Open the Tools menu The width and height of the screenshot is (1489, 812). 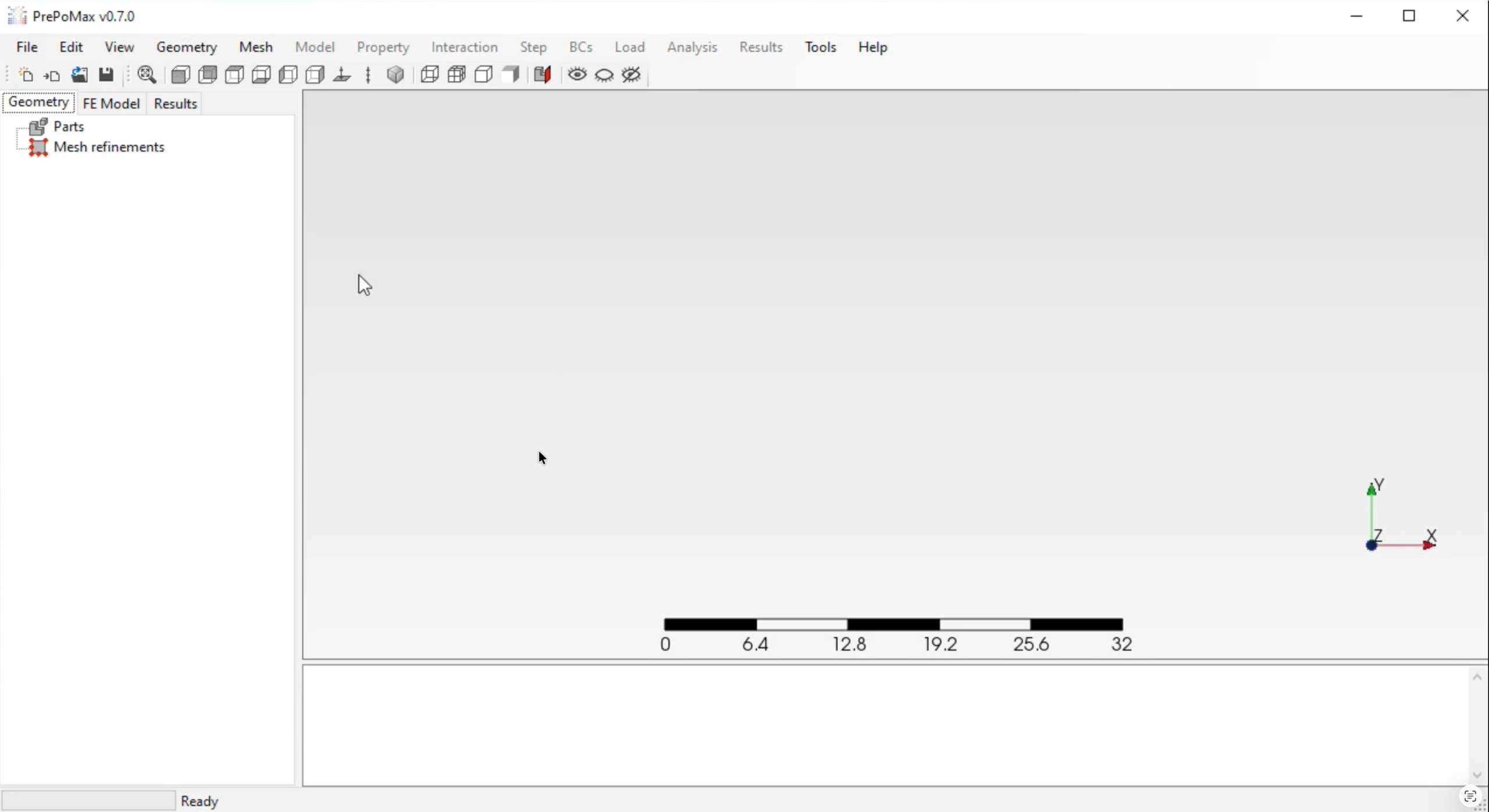tap(820, 47)
